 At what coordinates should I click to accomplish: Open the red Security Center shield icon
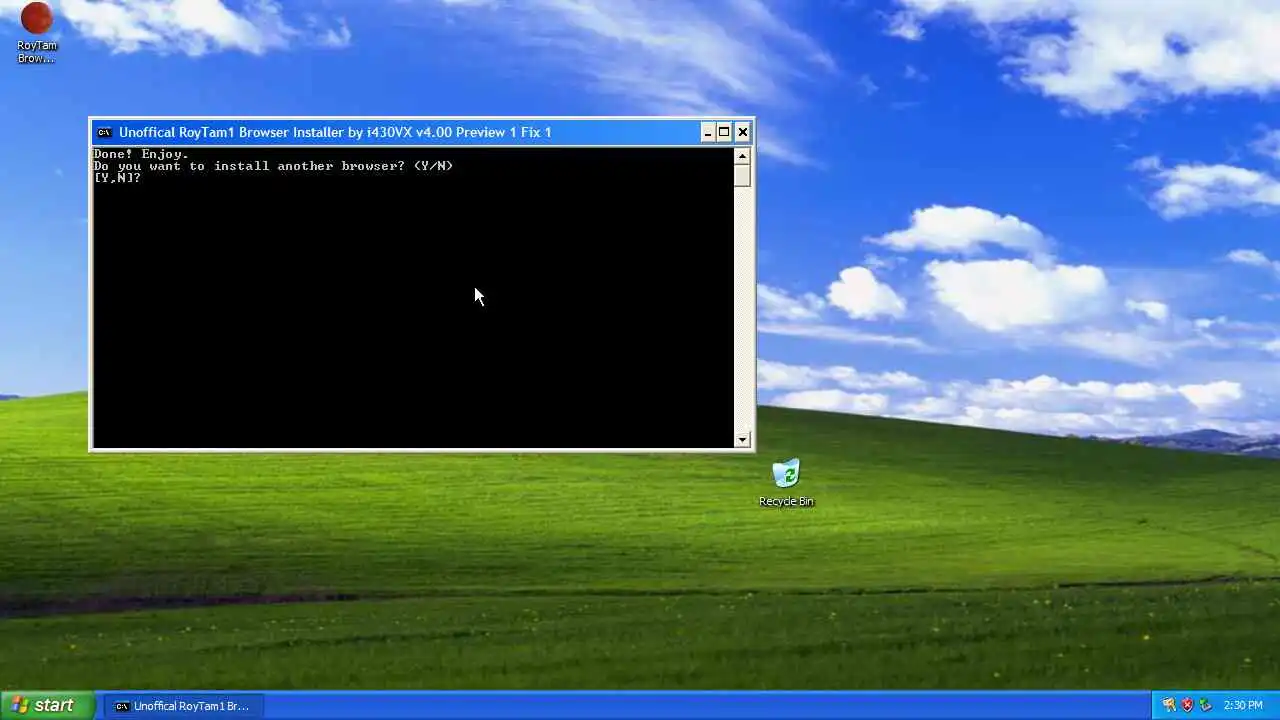pyautogui.click(x=1187, y=705)
